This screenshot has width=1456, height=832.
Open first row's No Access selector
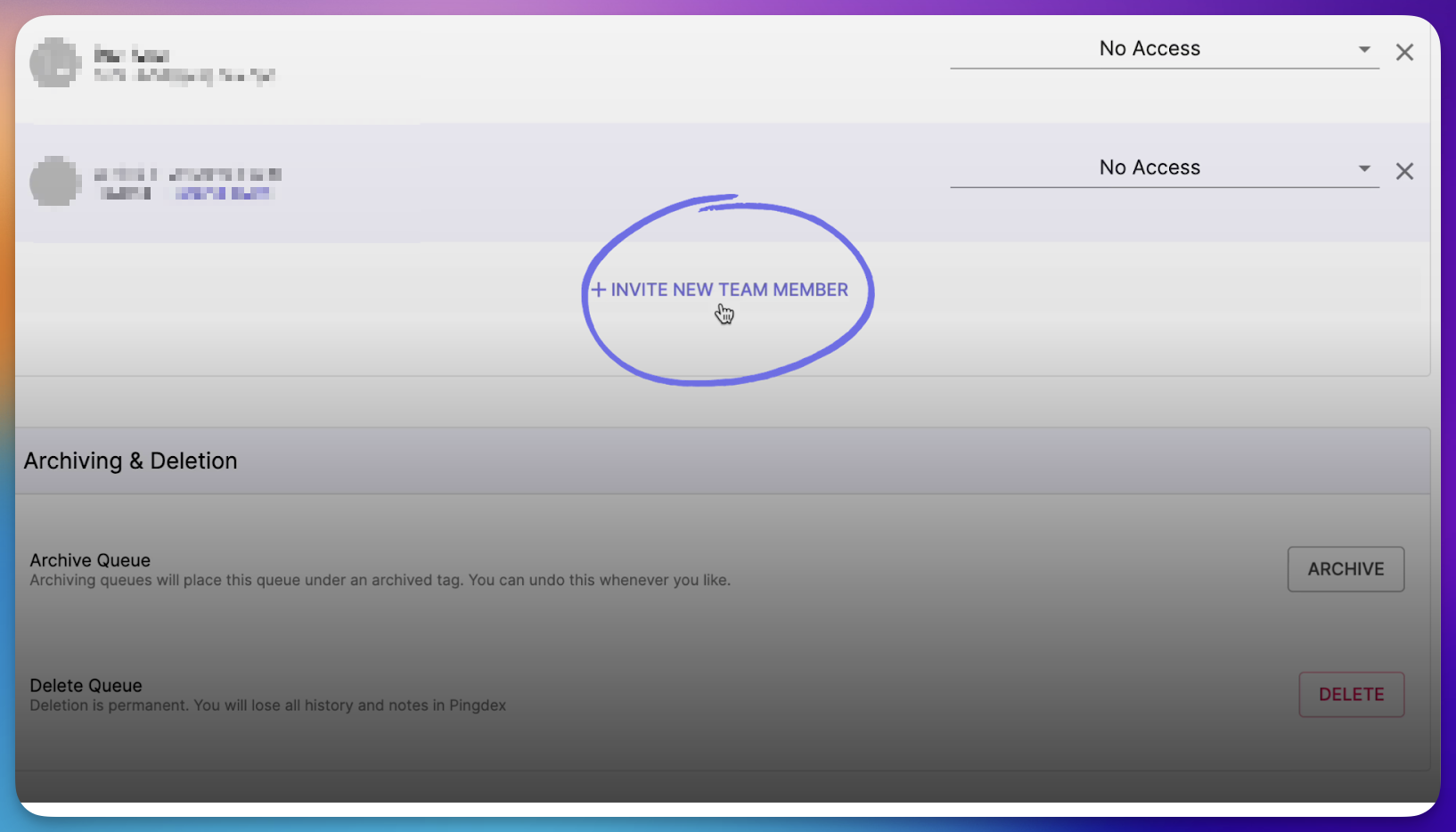[1164, 49]
